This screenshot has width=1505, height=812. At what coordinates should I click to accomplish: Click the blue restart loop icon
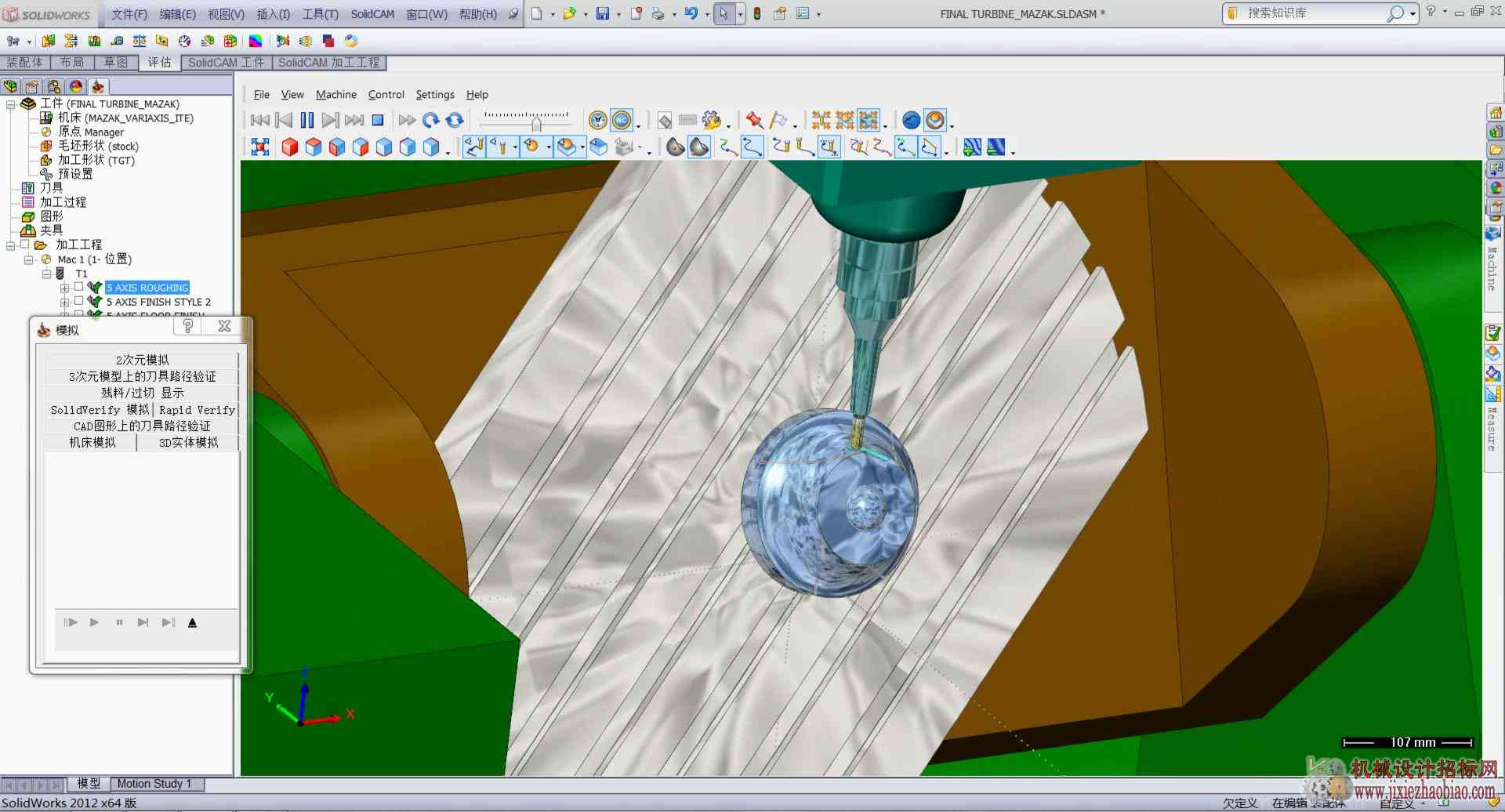tap(431, 120)
